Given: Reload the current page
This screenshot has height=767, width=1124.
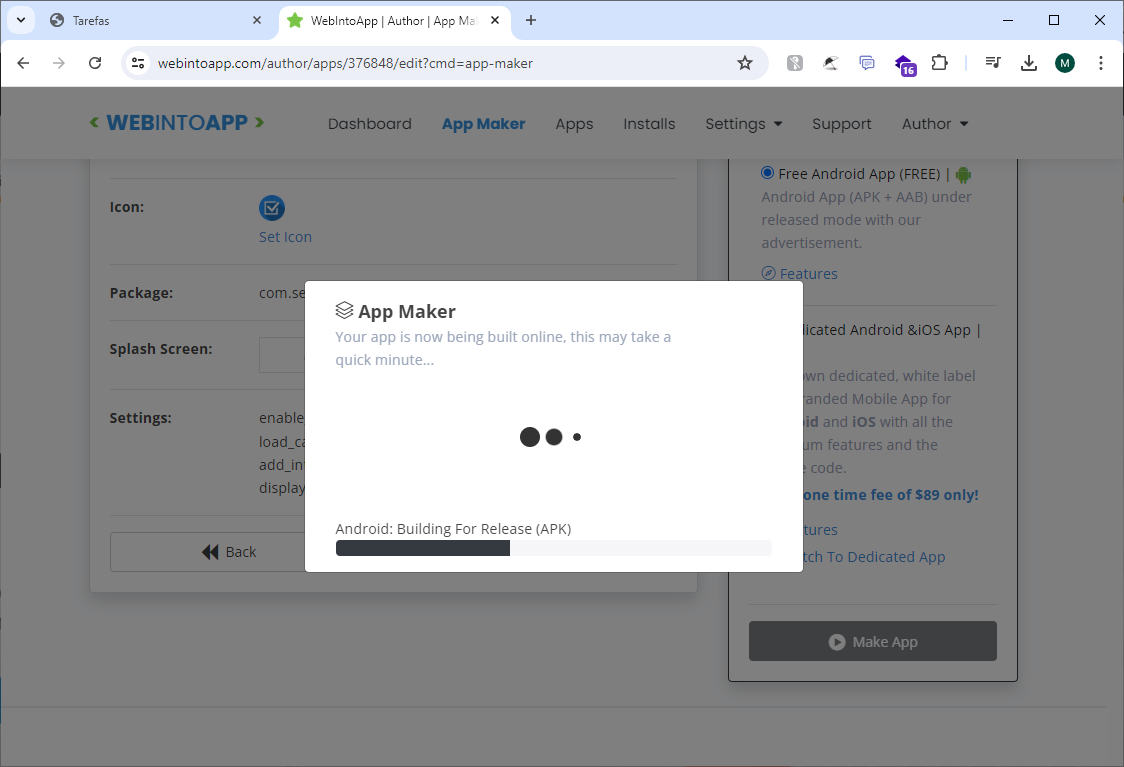Looking at the screenshot, I should tap(95, 63).
